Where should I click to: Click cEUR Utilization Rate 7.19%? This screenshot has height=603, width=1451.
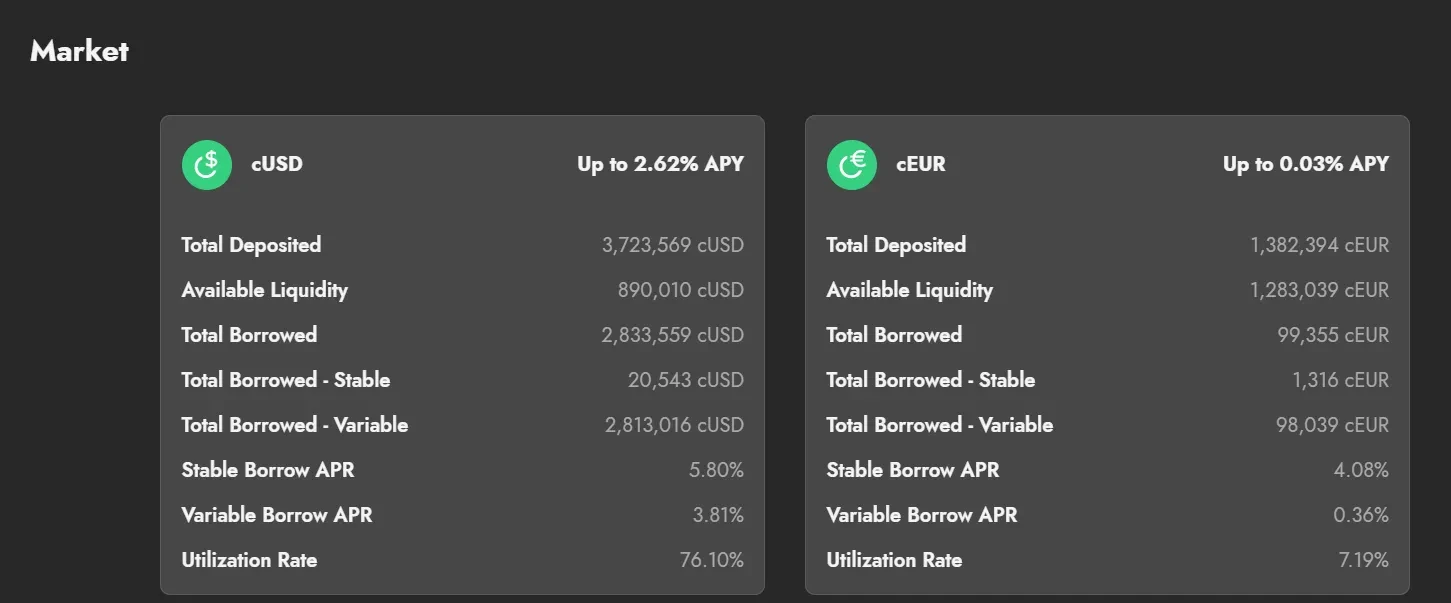[1364, 560]
